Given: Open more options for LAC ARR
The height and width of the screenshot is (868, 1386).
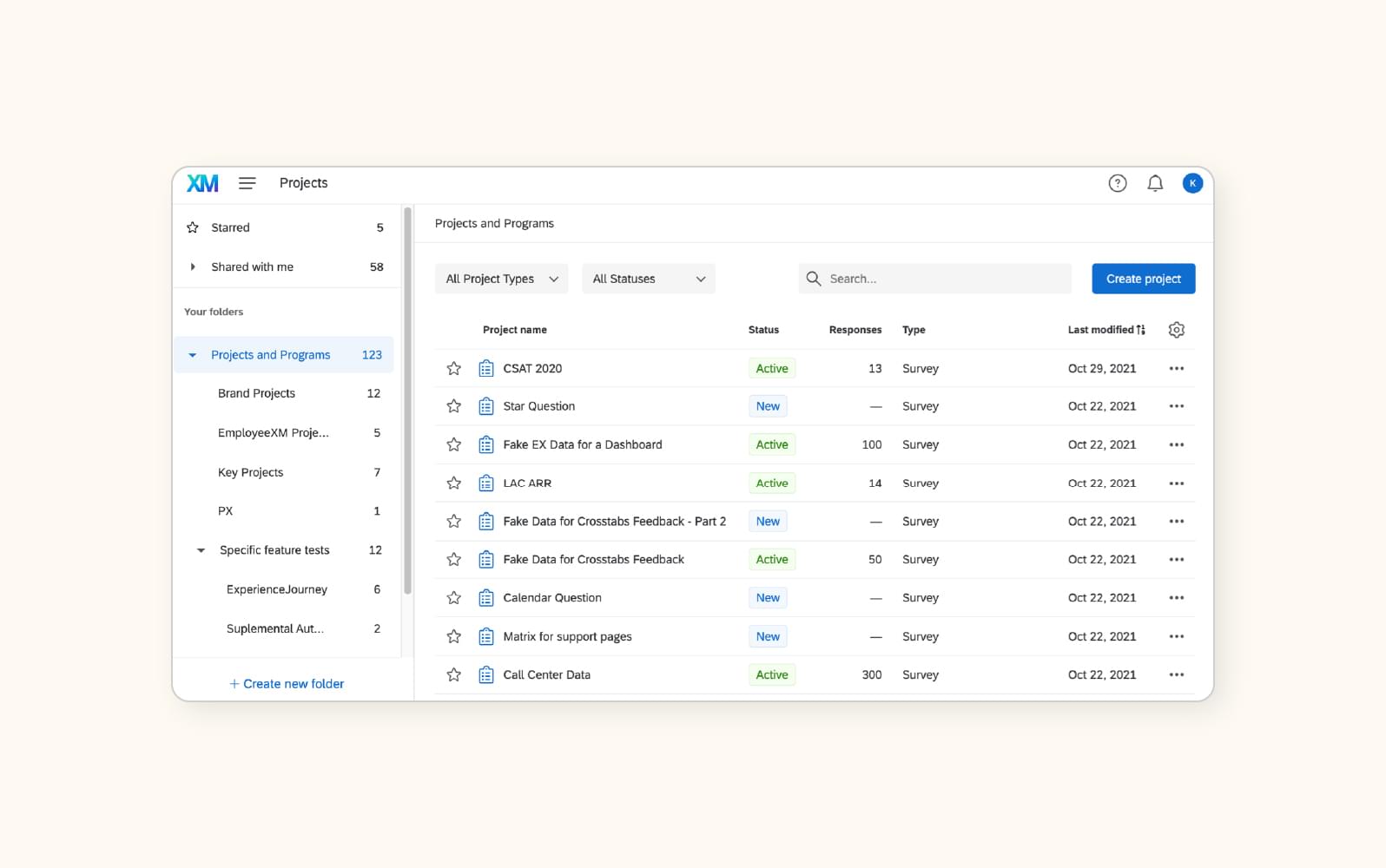Looking at the screenshot, I should click(1177, 483).
